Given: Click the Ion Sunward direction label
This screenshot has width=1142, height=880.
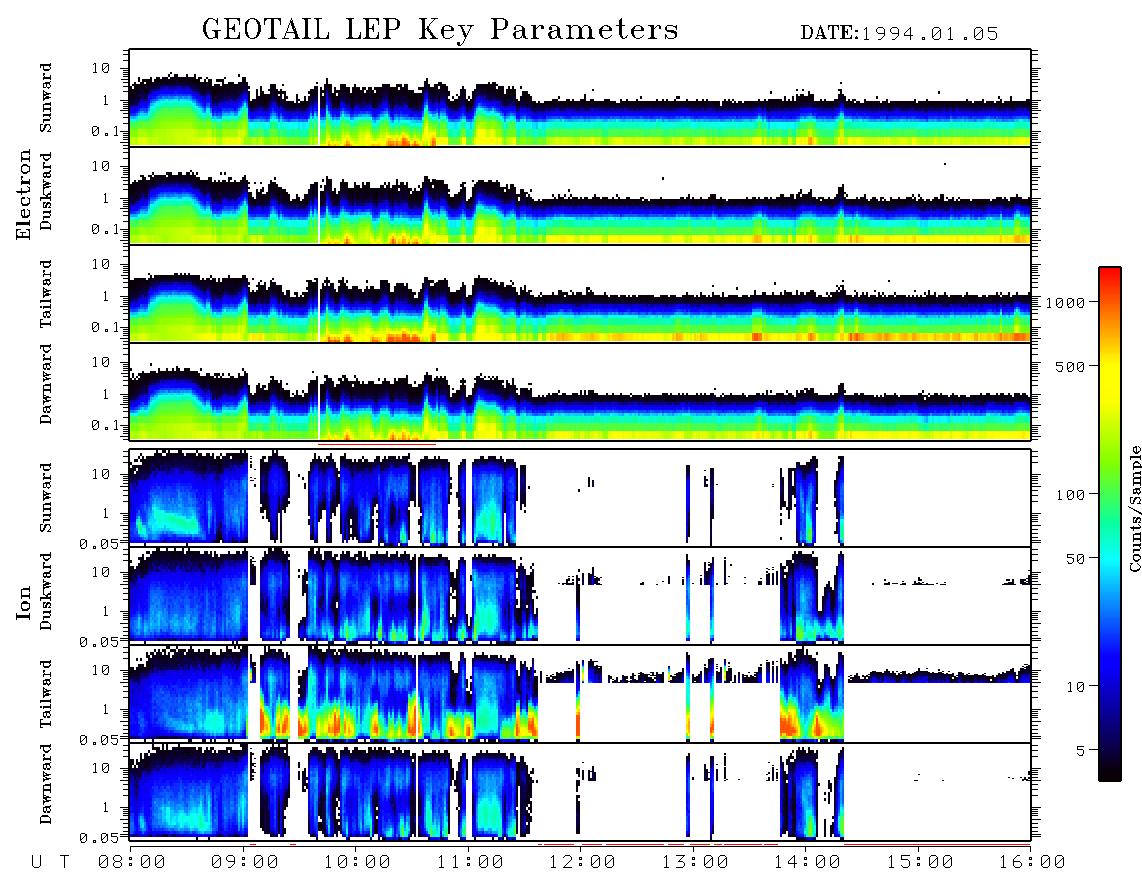Looking at the screenshot, I should tap(46, 498).
